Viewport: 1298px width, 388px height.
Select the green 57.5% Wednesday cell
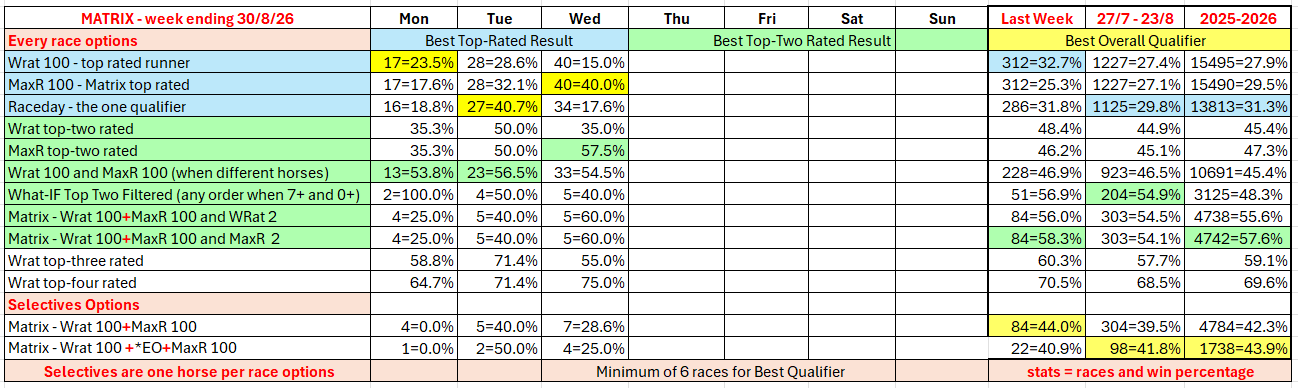point(584,151)
